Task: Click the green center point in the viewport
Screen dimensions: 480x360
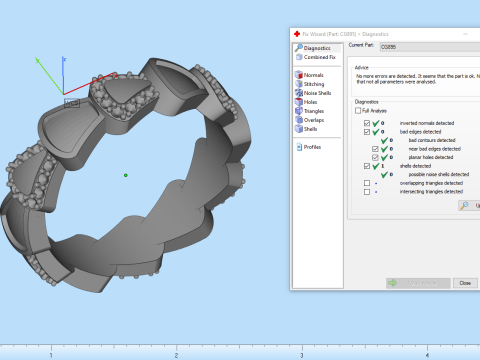Action: click(126, 175)
